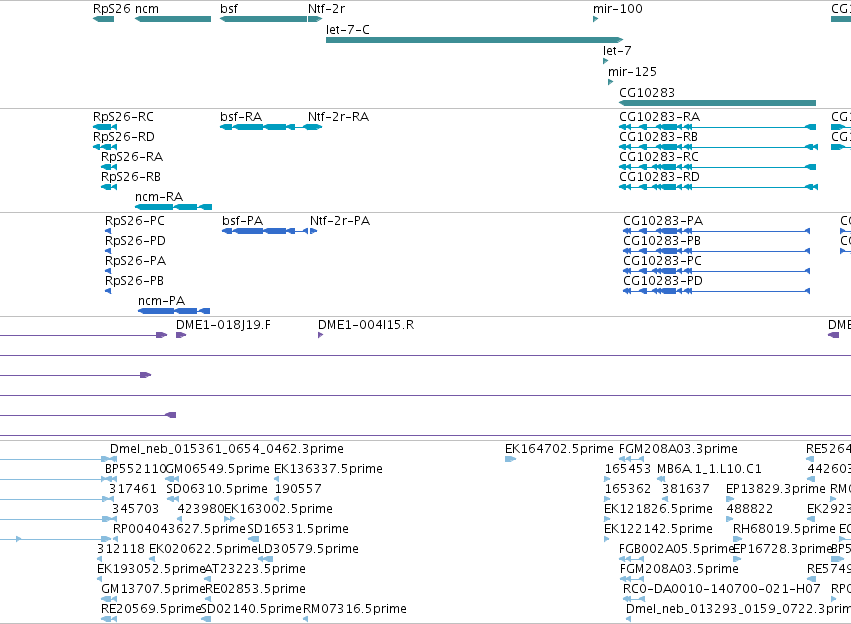Open EST LD30579.5prime
The image size is (851, 624).
(x=308, y=549)
